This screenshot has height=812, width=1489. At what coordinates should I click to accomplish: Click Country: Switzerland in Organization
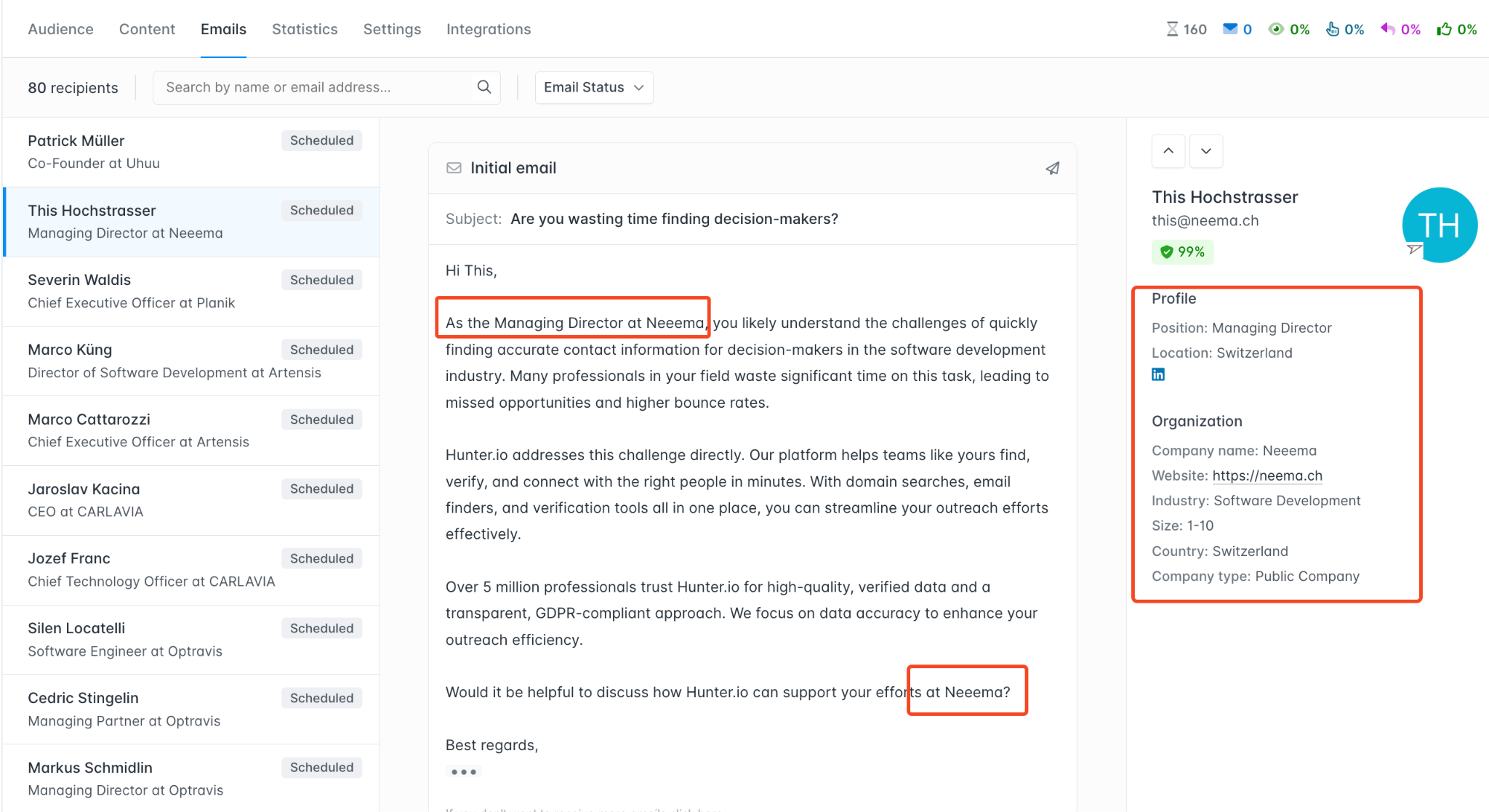click(x=1220, y=551)
